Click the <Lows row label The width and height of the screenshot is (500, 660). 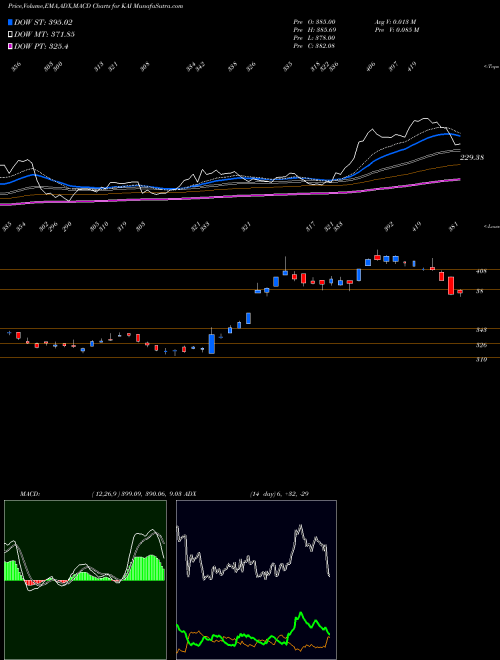click(491, 226)
